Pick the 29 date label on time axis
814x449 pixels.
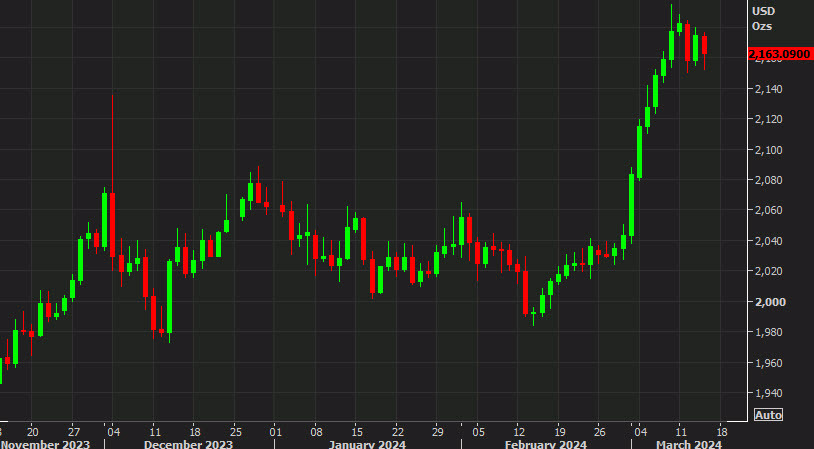point(438,432)
